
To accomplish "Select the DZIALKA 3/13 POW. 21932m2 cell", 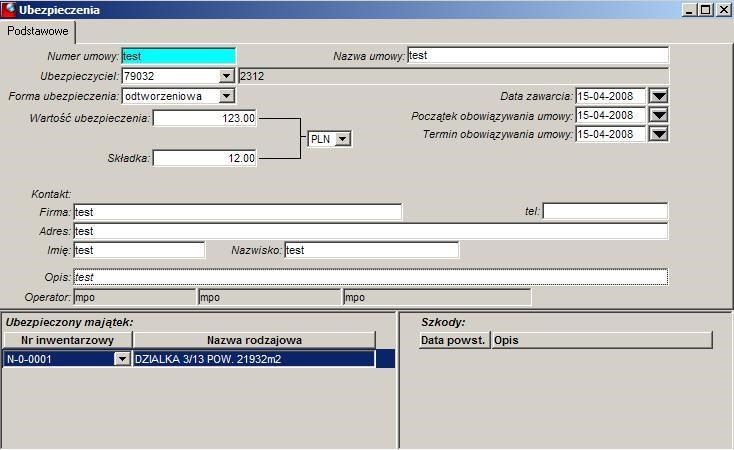I will (x=254, y=359).
